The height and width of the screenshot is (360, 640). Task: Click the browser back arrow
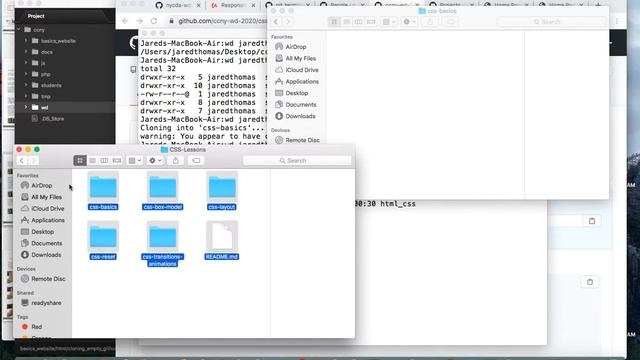tap(125, 21)
